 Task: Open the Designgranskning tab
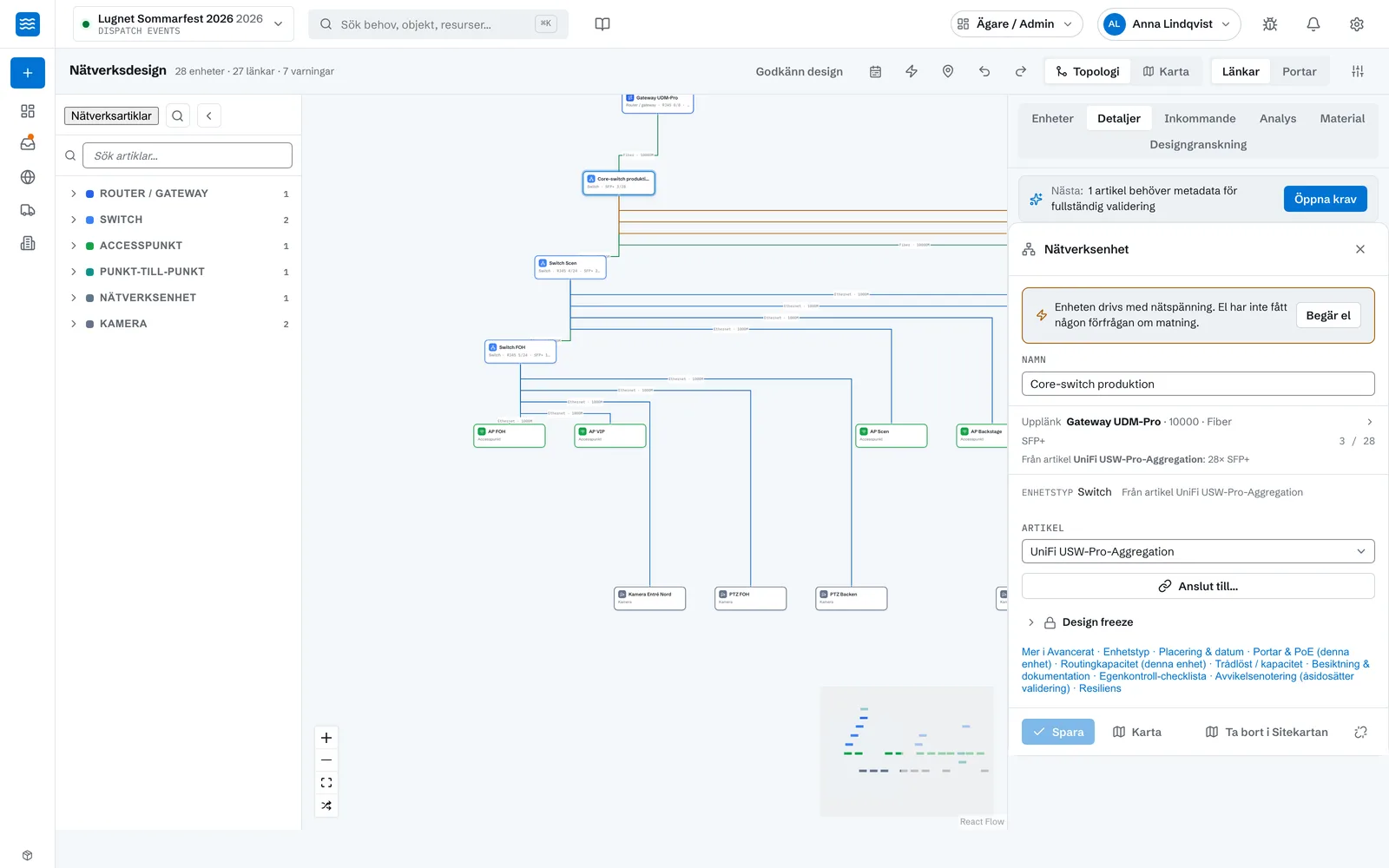click(1198, 144)
